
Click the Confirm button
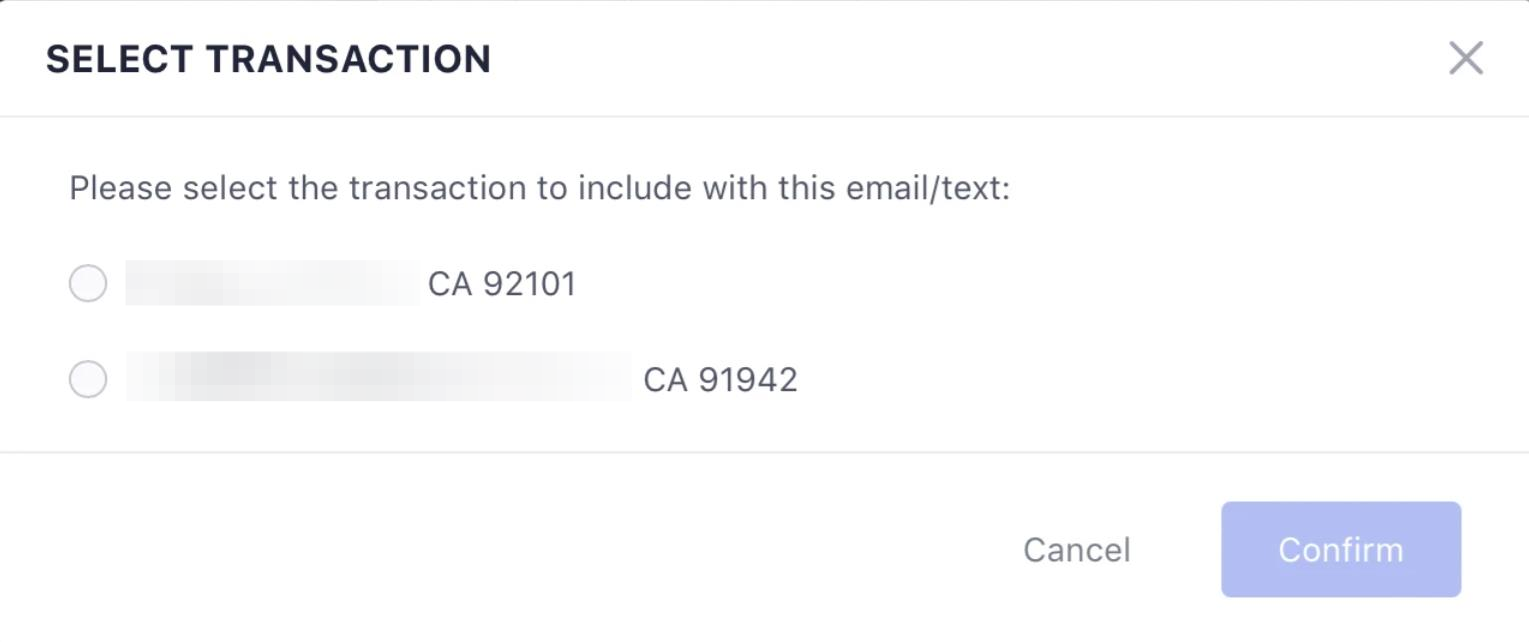tap(1340, 549)
